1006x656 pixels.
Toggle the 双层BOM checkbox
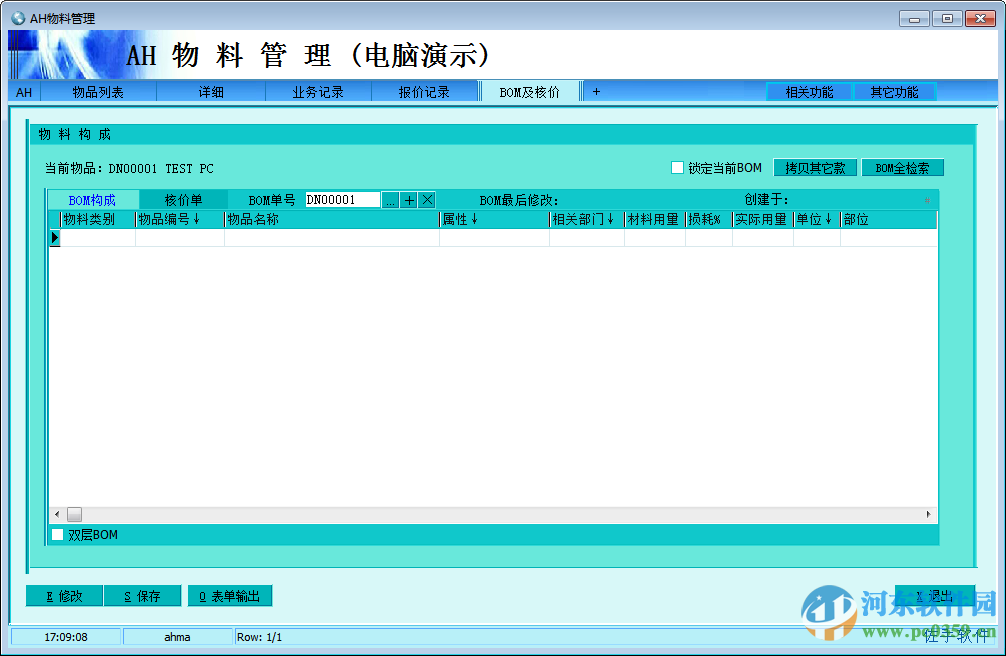pos(57,534)
